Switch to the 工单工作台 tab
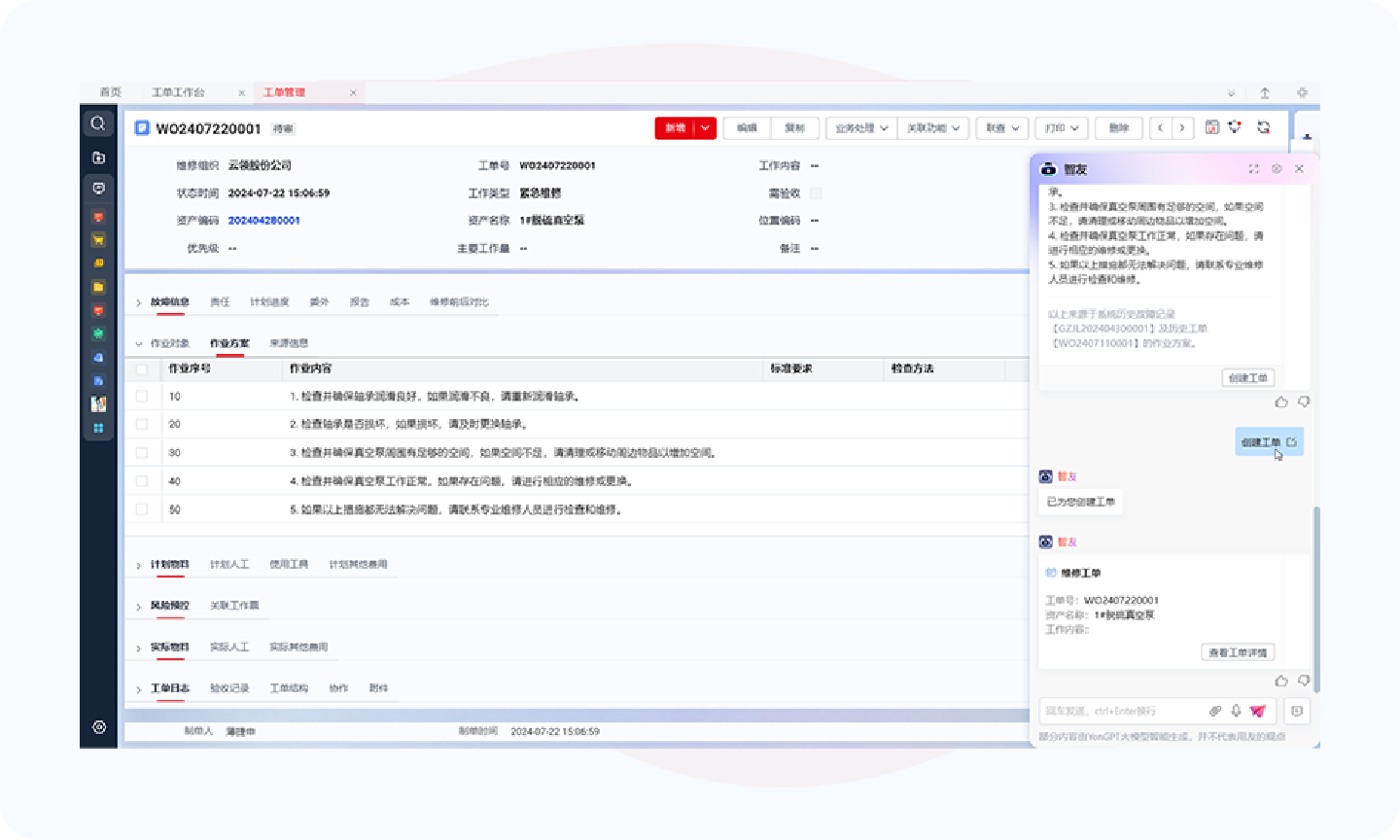The width and height of the screenshot is (1400, 840). pyautogui.click(x=178, y=92)
